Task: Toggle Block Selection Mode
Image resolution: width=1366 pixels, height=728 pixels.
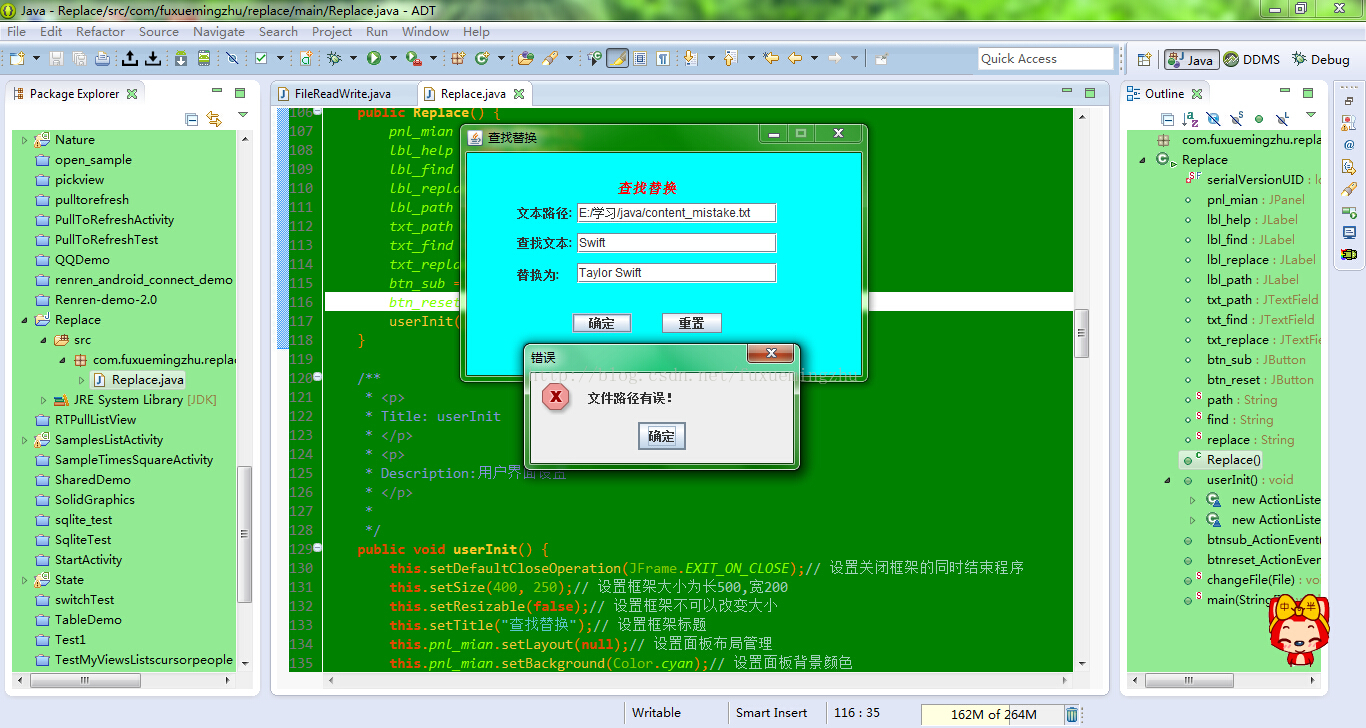Action: click(640, 58)
